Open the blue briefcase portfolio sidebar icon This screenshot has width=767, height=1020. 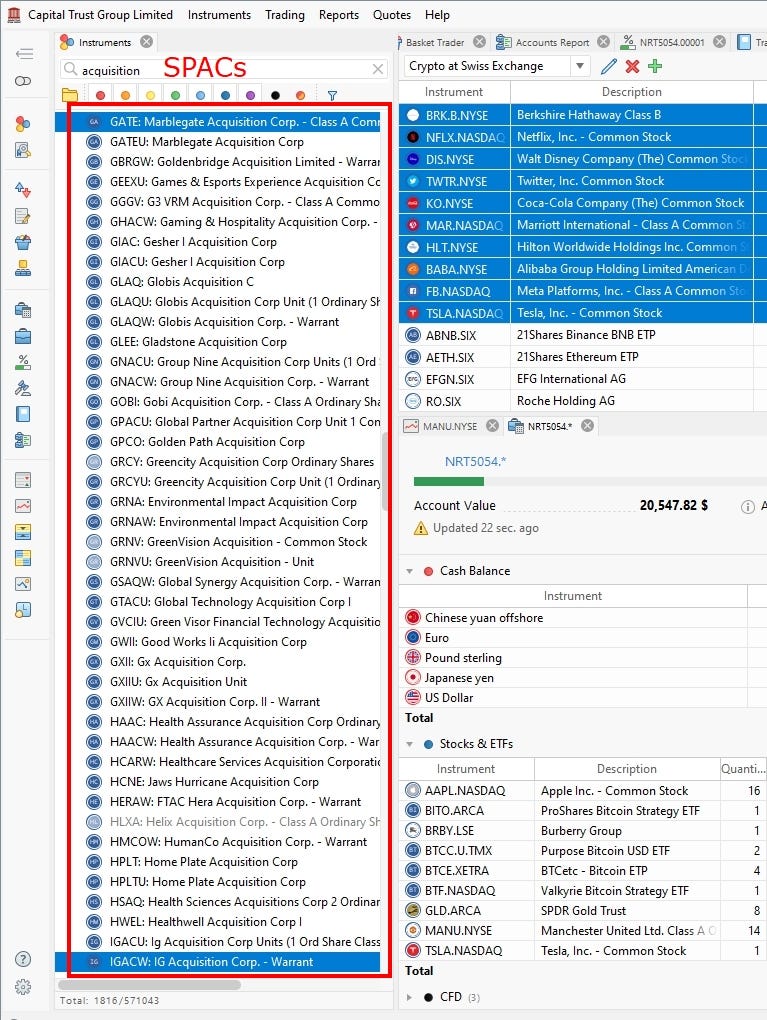tap(23, 336)
